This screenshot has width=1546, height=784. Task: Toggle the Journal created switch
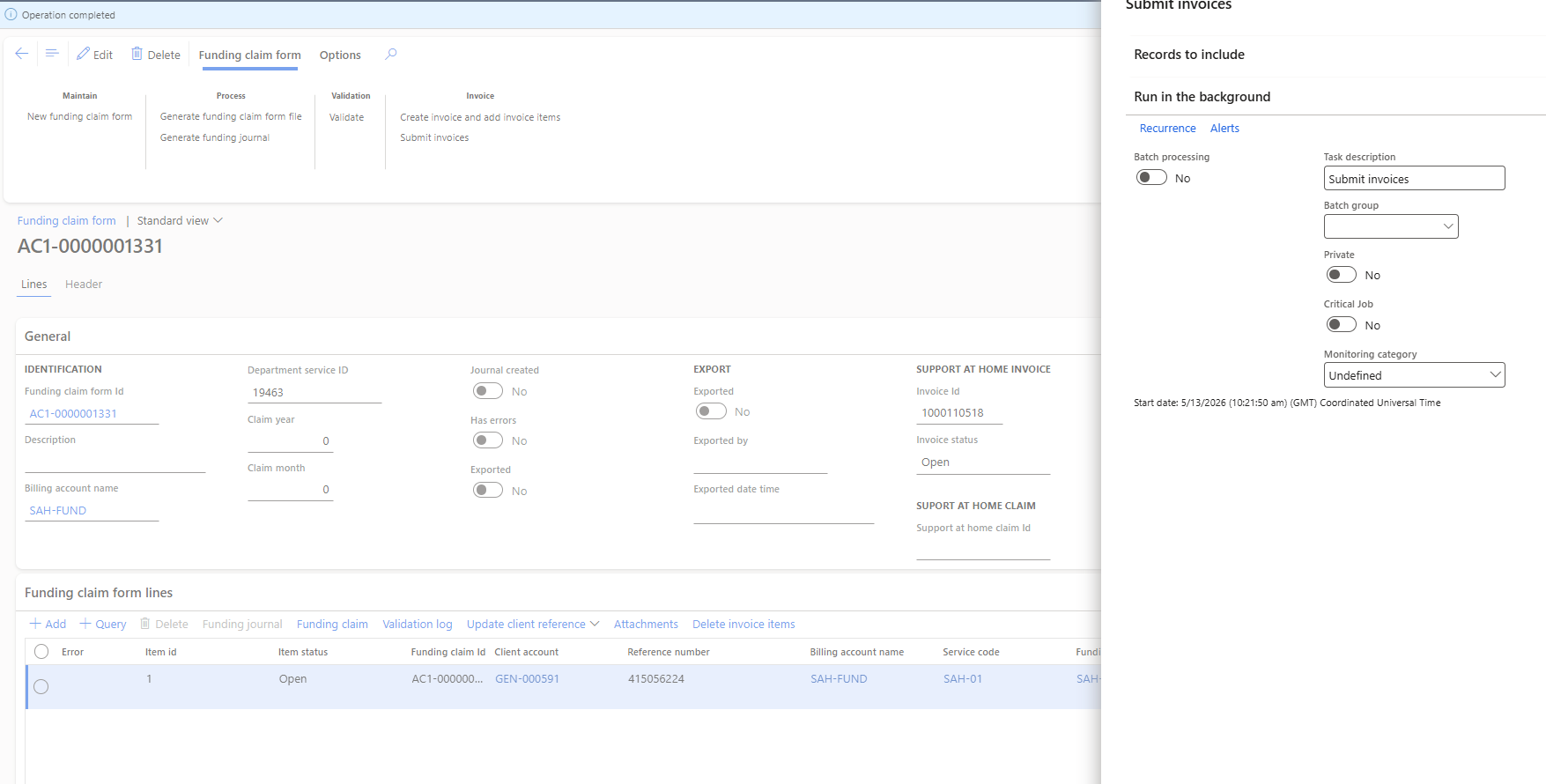[x=488, y=391]
